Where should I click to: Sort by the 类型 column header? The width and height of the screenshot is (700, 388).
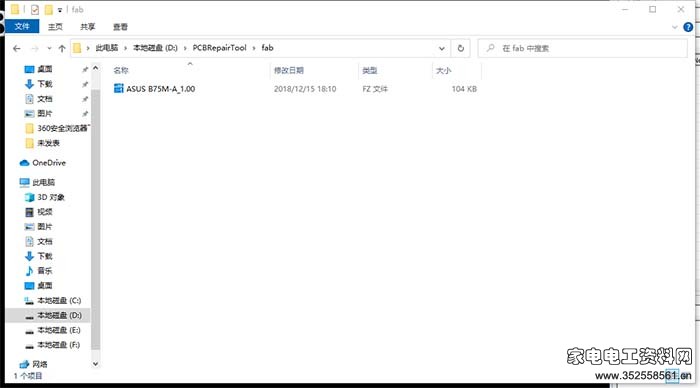click(370, 71)
